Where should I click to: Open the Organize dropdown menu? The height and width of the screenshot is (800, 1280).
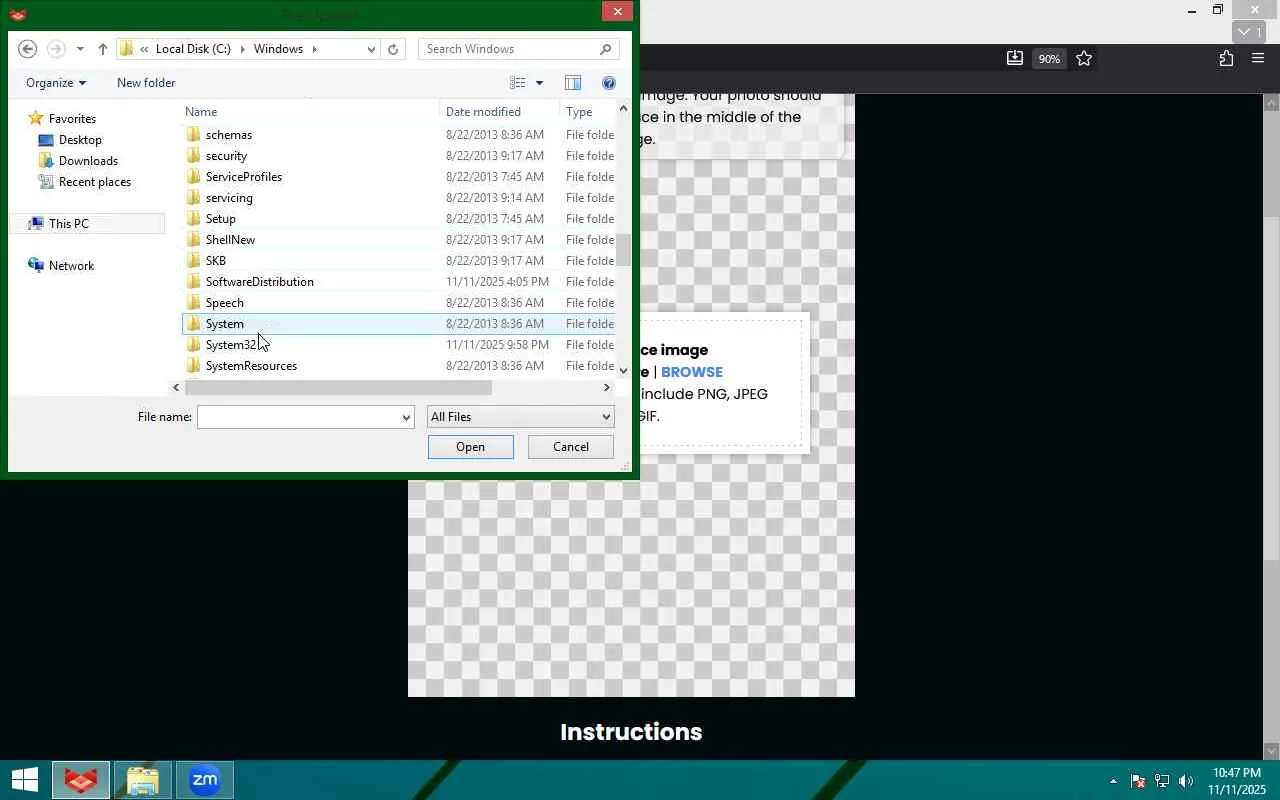click(x=56, y=83)
